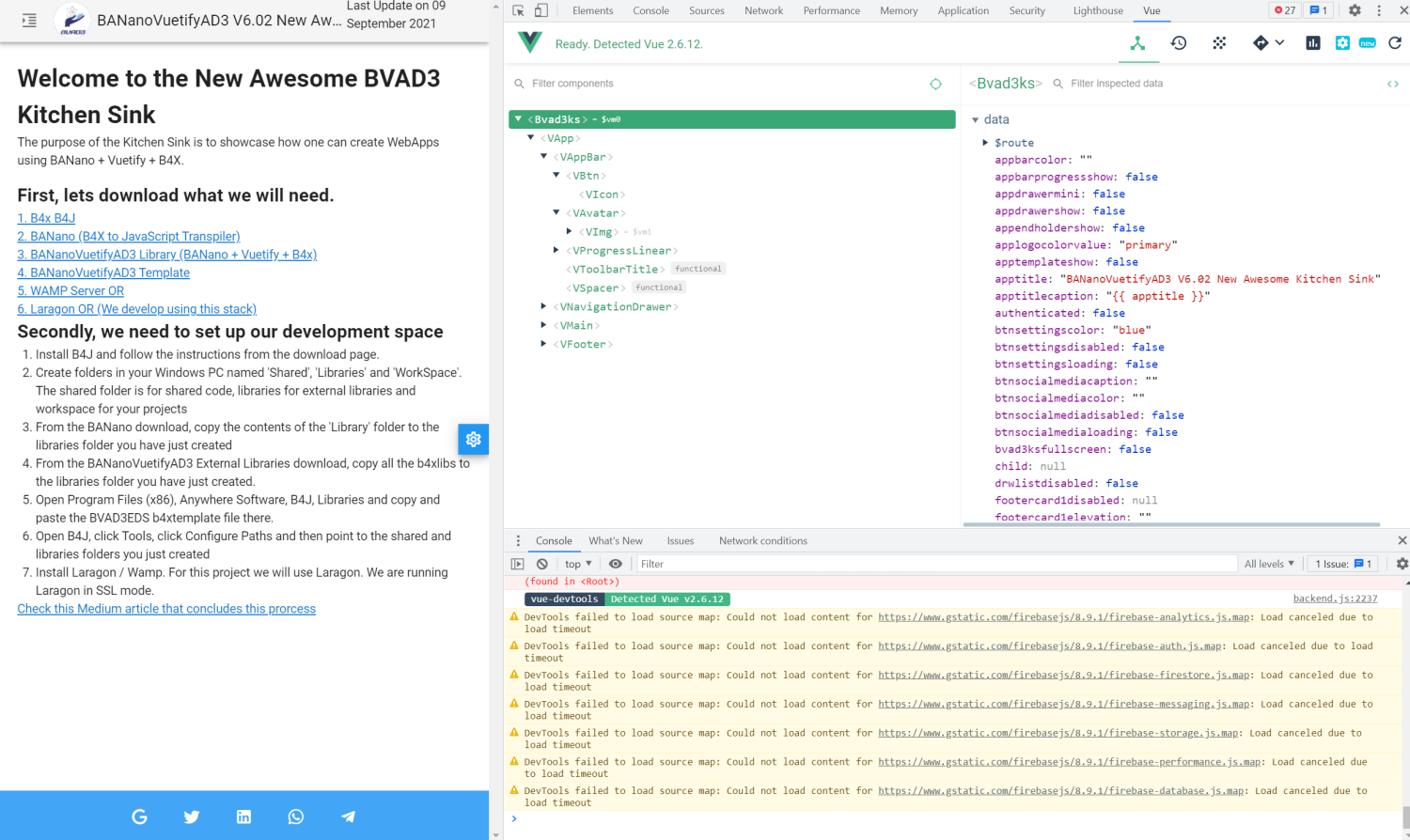1410x840 pixels.
Task: Expand the VImg tree node
Action: click(x=569, y=231)
